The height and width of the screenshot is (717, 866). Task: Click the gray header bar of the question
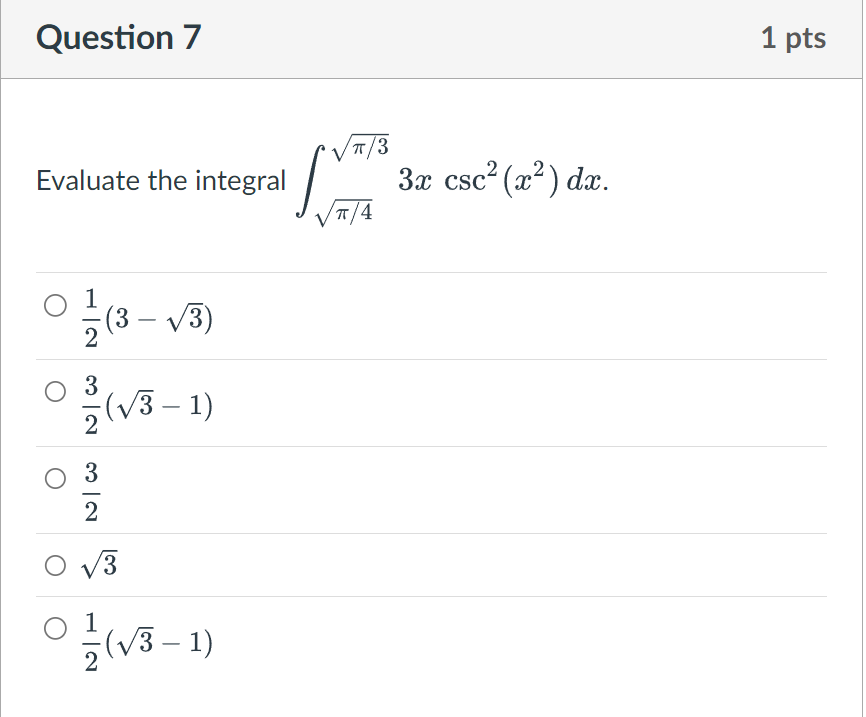tap(433, 38)
